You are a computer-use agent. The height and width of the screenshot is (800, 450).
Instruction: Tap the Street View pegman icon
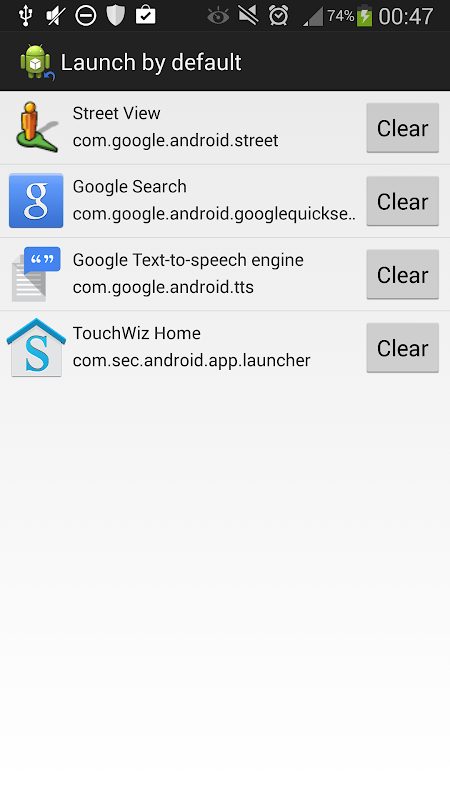click(36, 127)
